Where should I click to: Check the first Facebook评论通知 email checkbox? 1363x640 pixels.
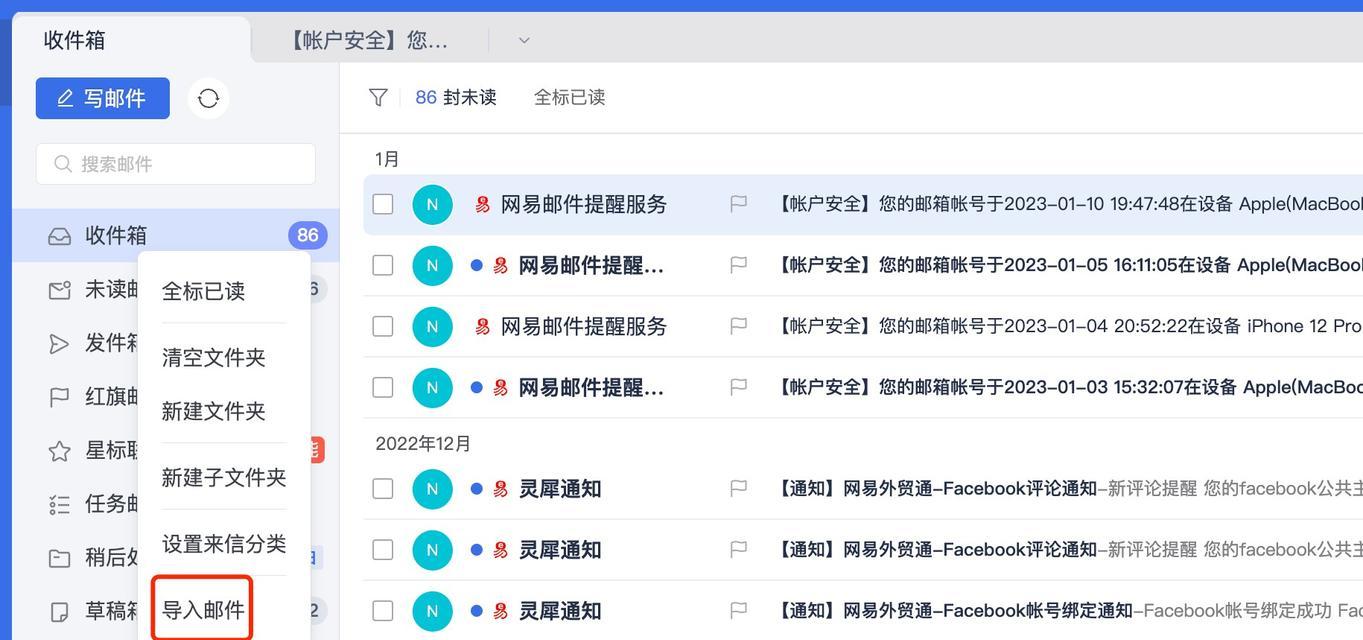coord(382,488)
